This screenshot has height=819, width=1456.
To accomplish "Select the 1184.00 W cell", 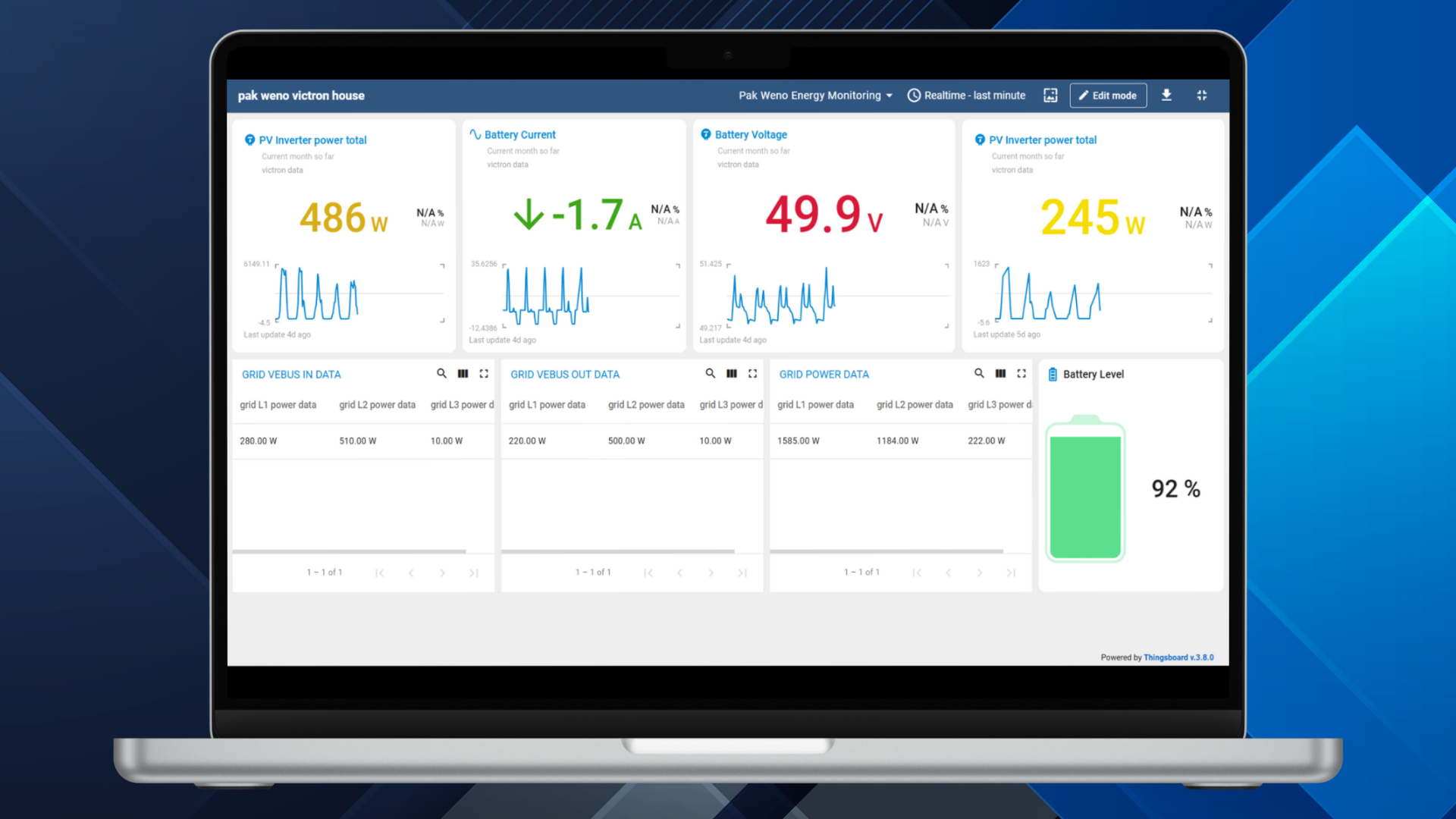I will click(898, 441).
